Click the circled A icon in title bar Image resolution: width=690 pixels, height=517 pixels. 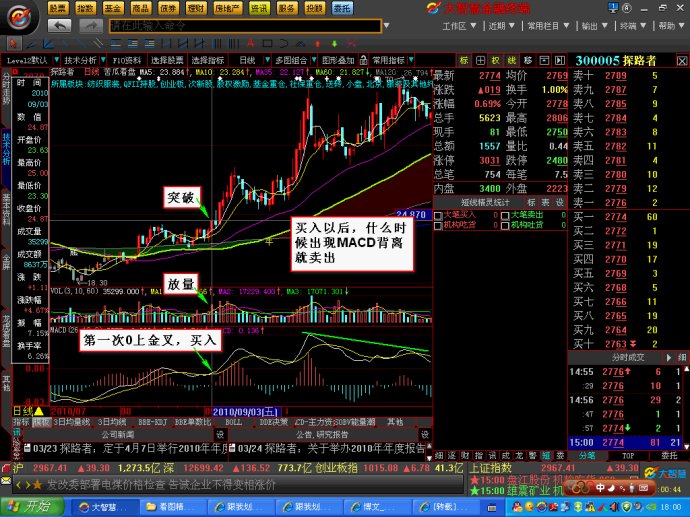[627, 7]
